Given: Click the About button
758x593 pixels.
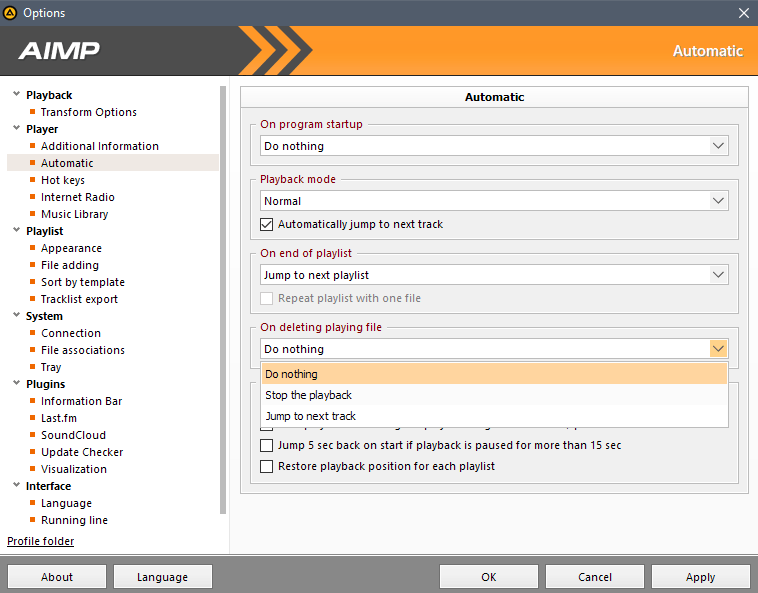Looking at the screenshot, I should click(x=57, y=577).
